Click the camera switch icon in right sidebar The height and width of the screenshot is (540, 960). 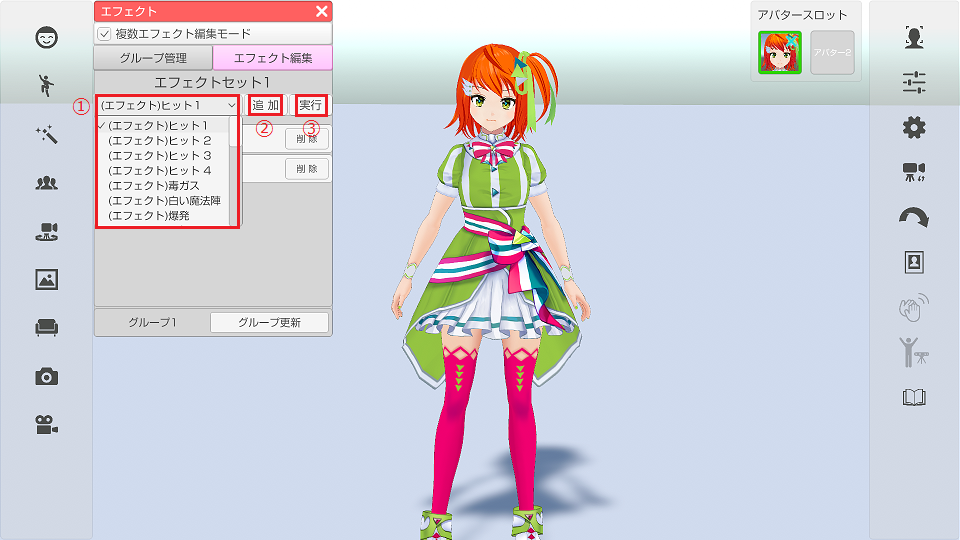(x=914, y=172)
